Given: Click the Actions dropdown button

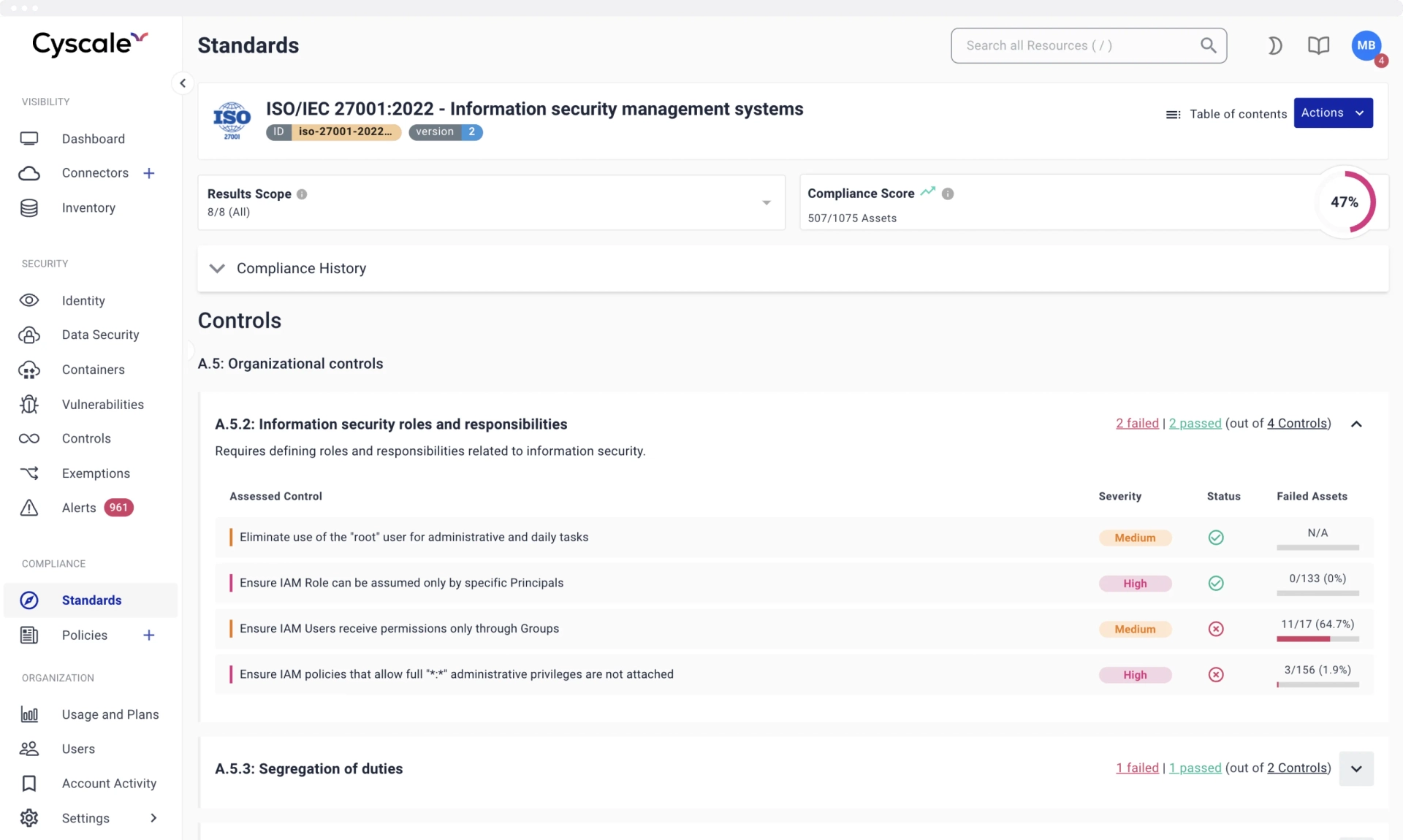Looking at the screenshot, I should click(1331, 112).
